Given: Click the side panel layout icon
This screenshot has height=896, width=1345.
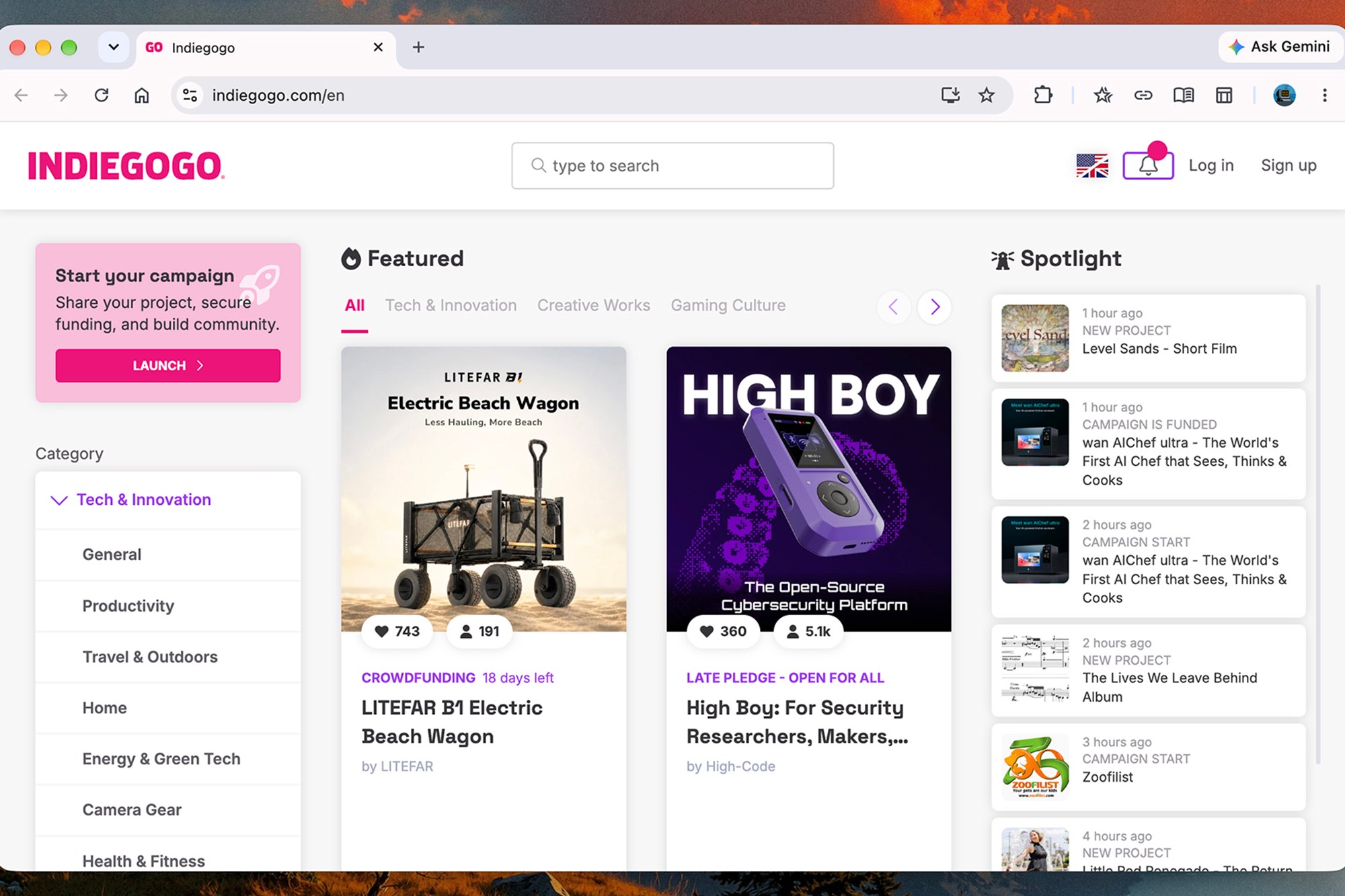Looking at the screenshot, I should coord(1224,95).
